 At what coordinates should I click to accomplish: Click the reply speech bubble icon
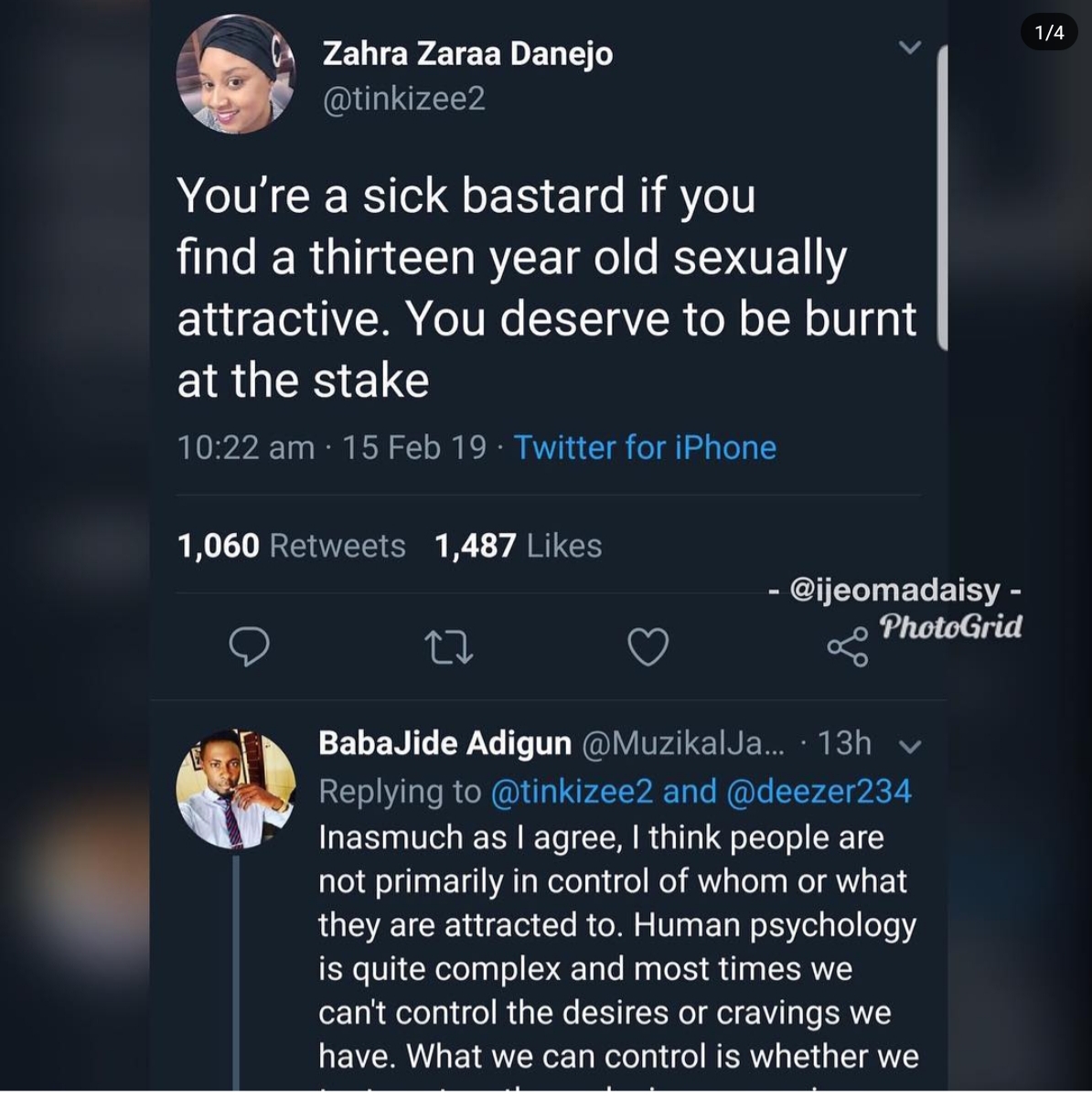pos(249,646)
